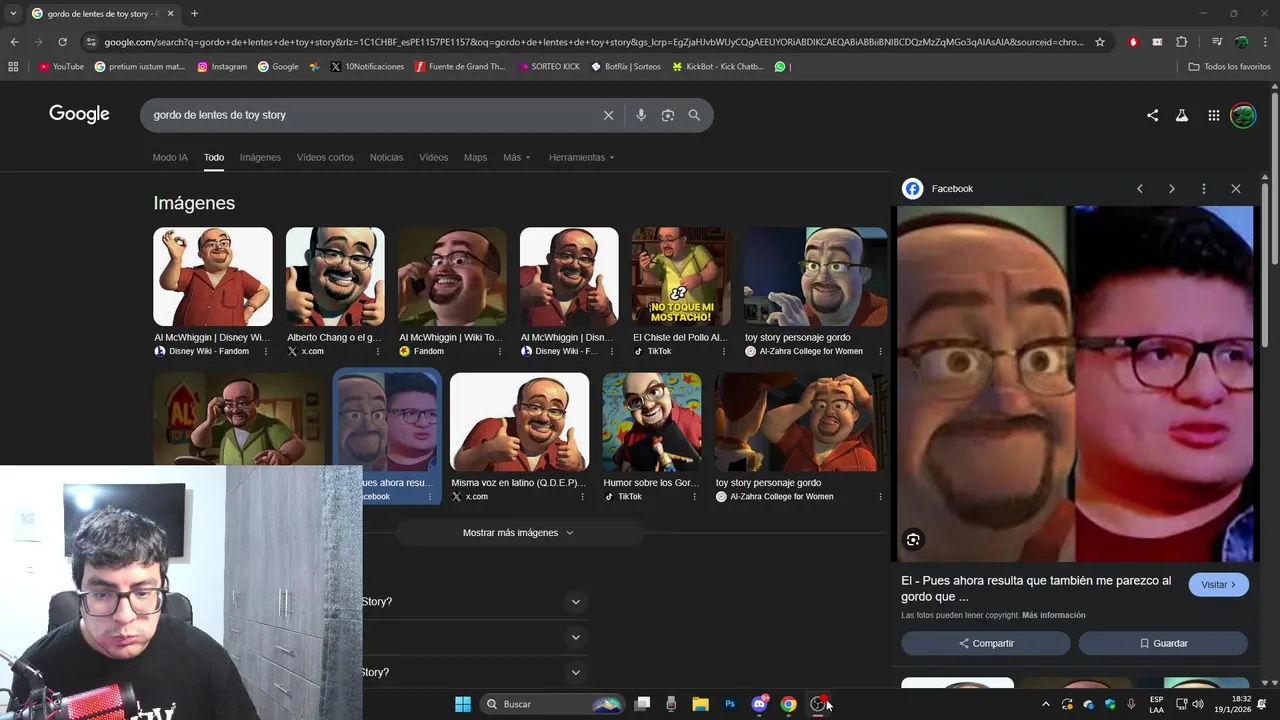Click the Guardar button

1163,643
